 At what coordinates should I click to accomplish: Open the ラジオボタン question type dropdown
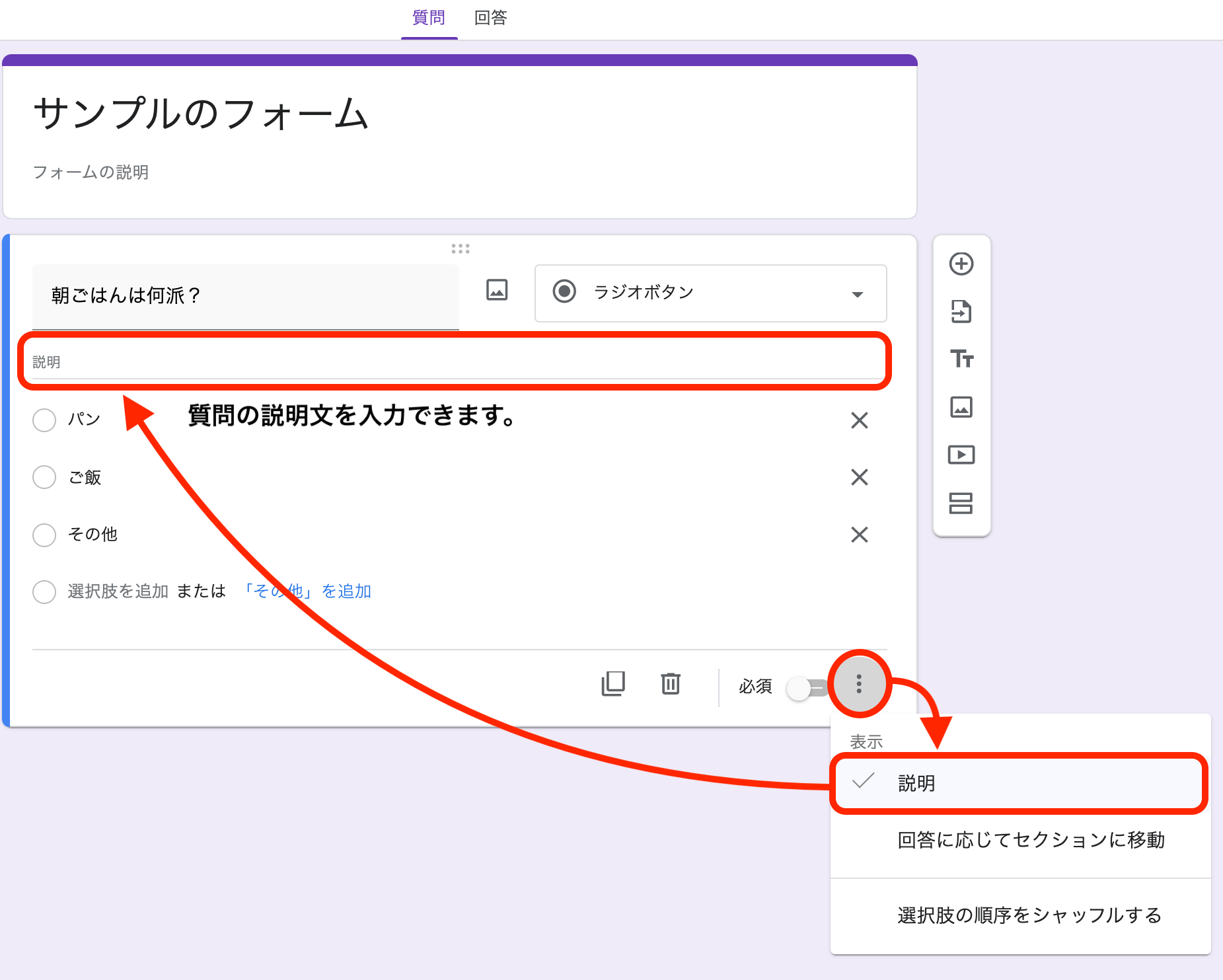[x=710, y=293]
